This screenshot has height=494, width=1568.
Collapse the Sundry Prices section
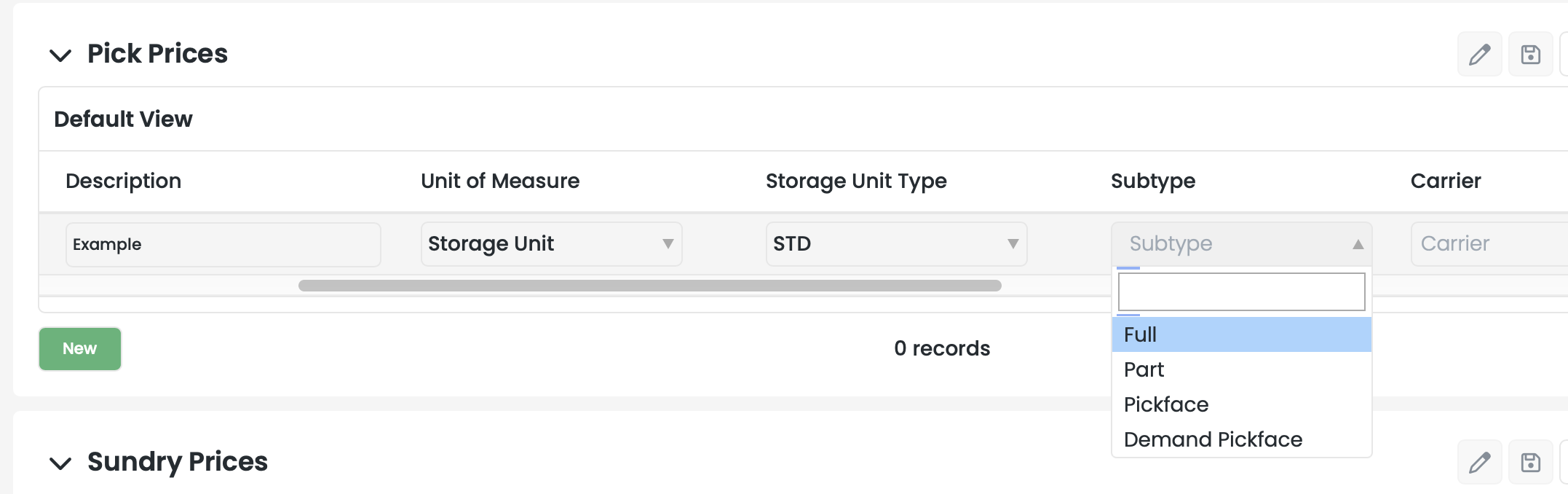[60, 463]
